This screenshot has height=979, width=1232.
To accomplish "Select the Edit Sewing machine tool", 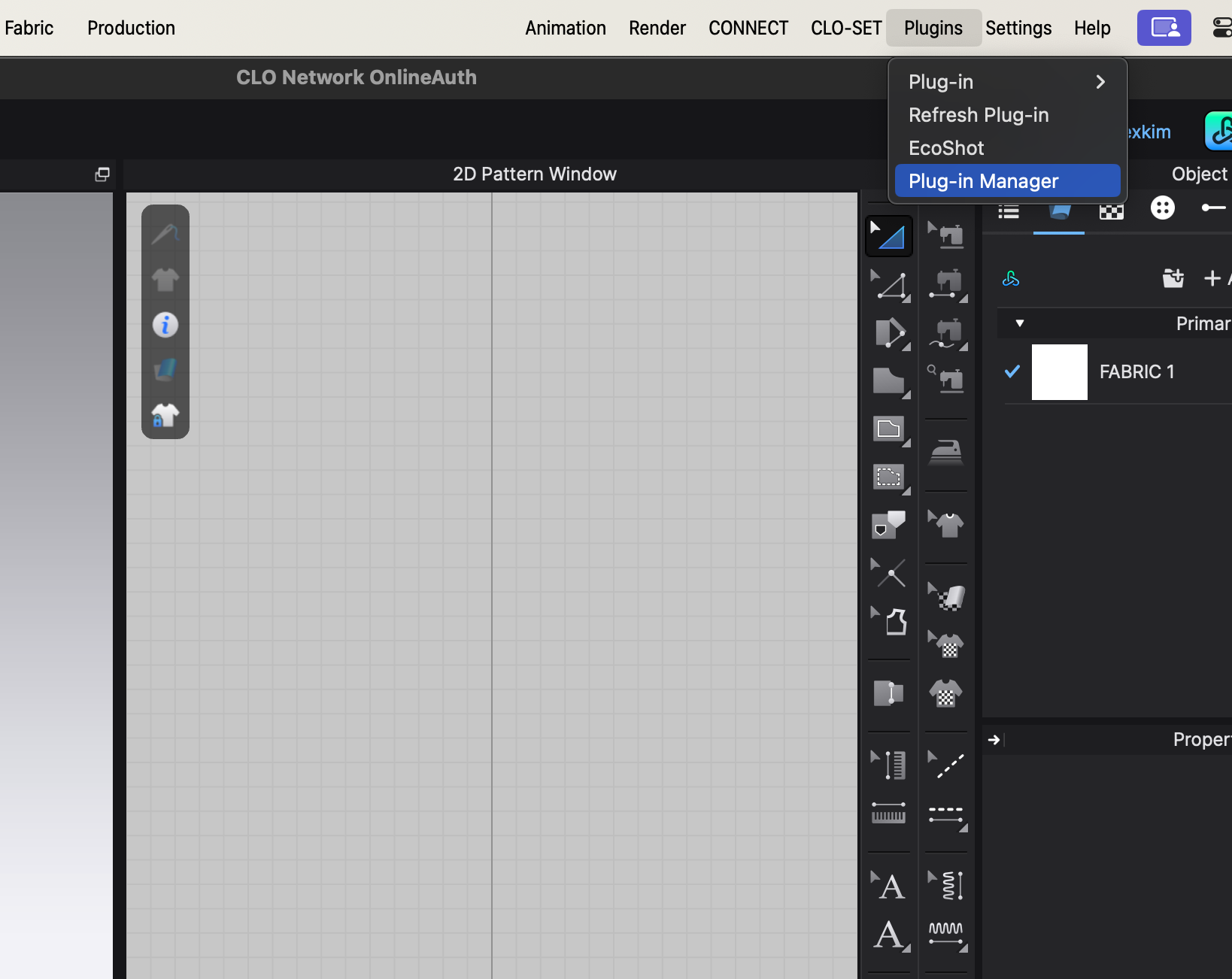I will tap(946, 235).
